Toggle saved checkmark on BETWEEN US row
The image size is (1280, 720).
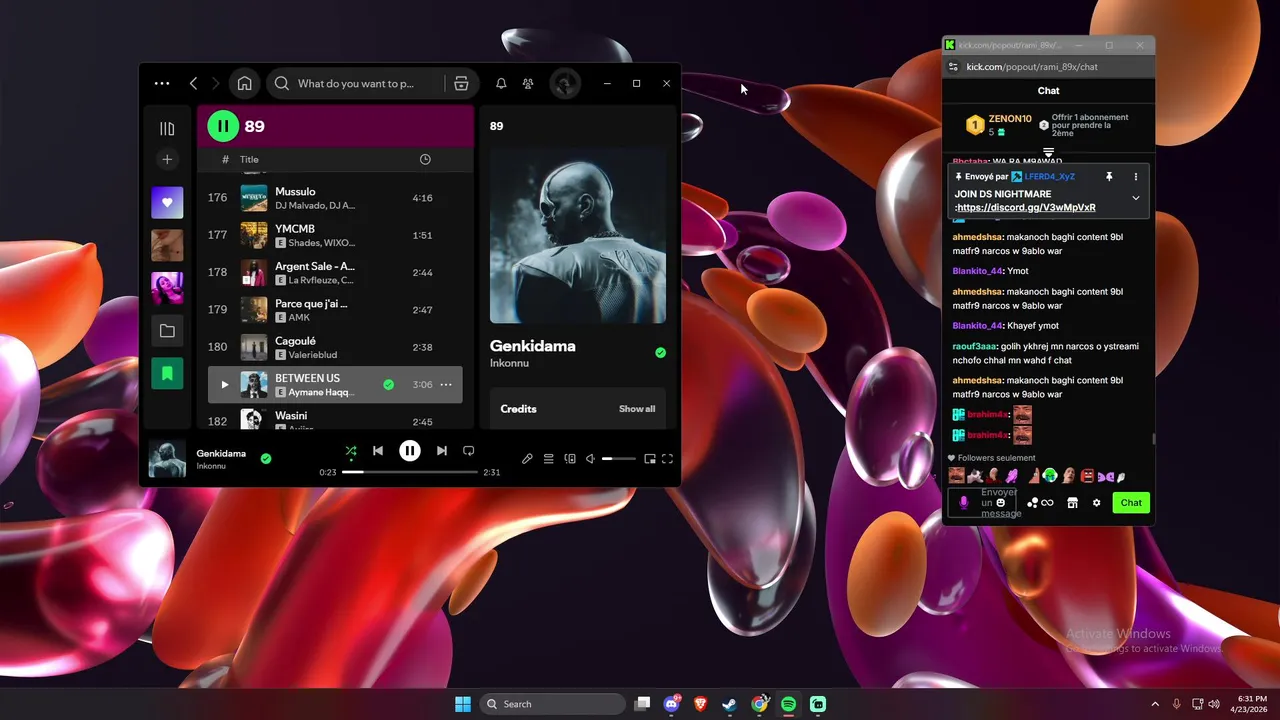(388, 385)
